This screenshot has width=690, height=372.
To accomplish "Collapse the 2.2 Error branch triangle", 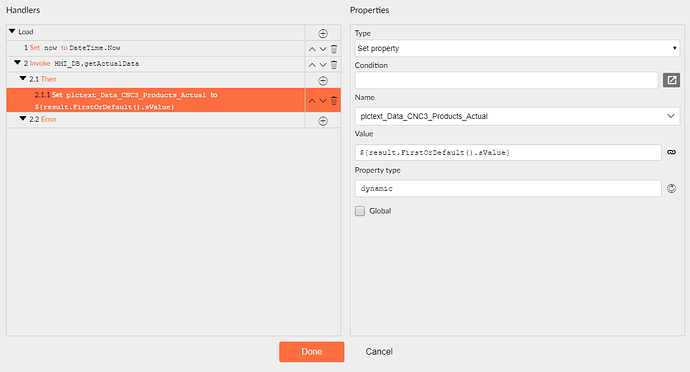I will click(x=23, y=118).
